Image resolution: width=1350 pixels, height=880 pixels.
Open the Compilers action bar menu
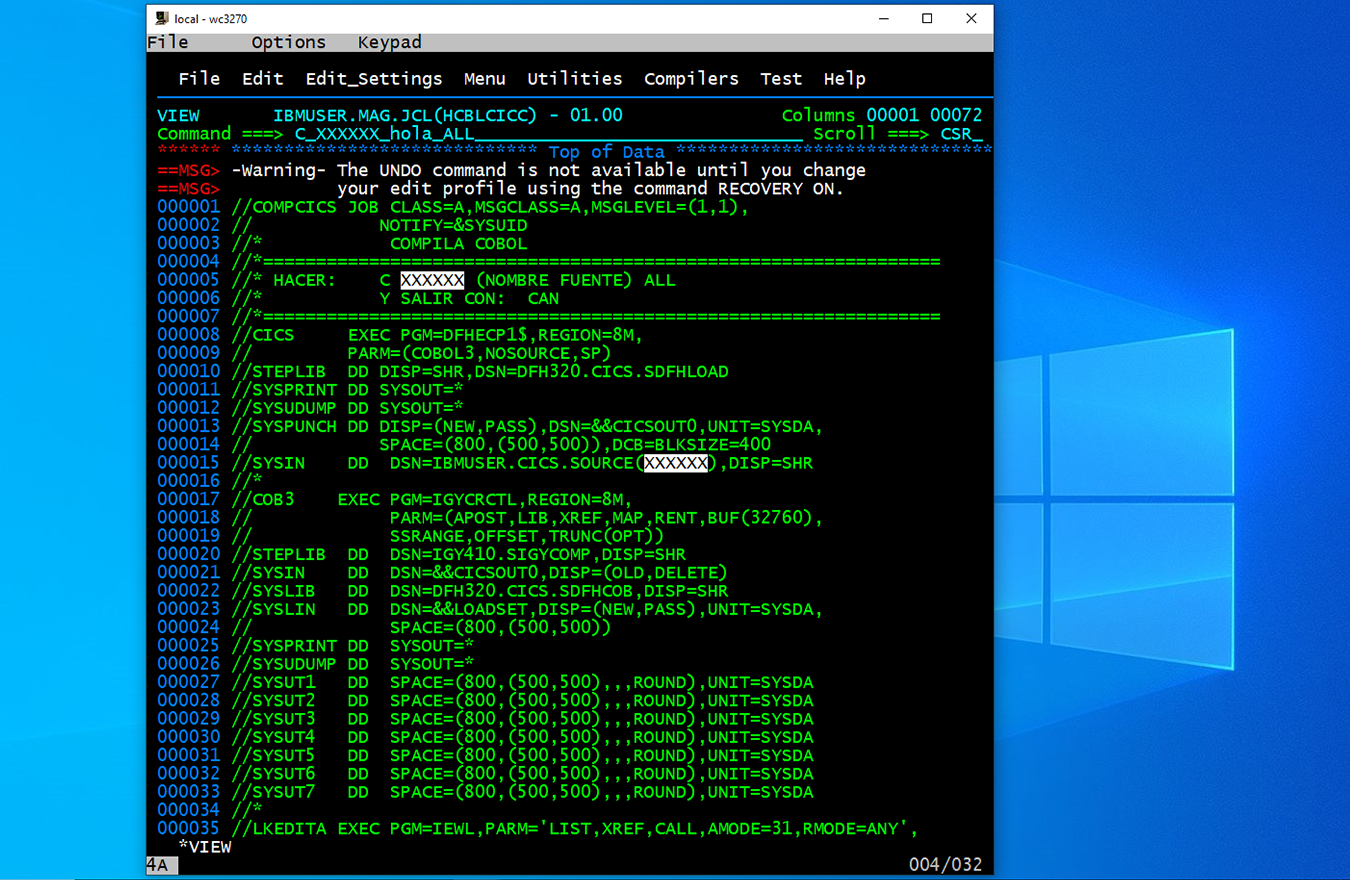coord(691,79)
